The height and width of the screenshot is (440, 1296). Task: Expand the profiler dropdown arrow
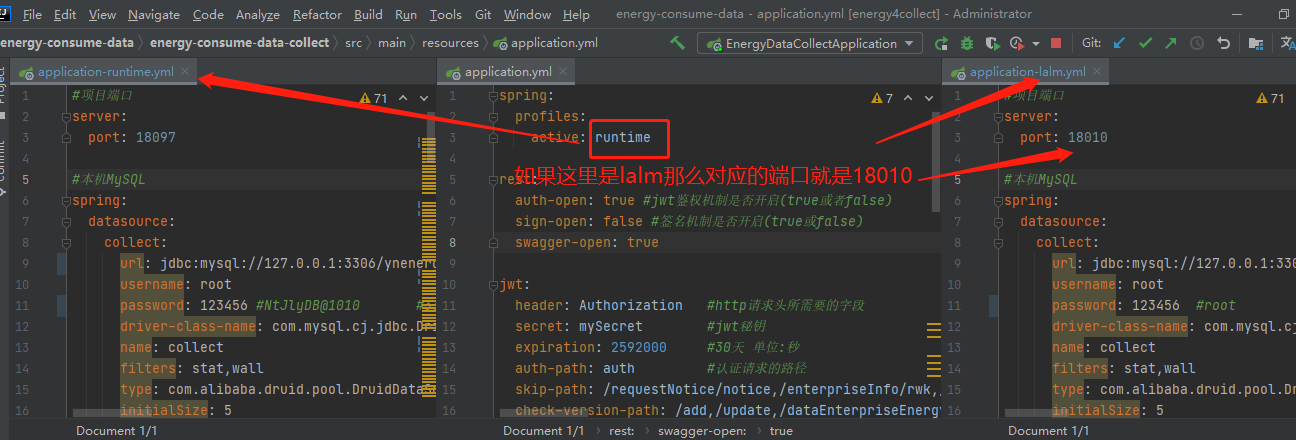(x=1035, y=43)
